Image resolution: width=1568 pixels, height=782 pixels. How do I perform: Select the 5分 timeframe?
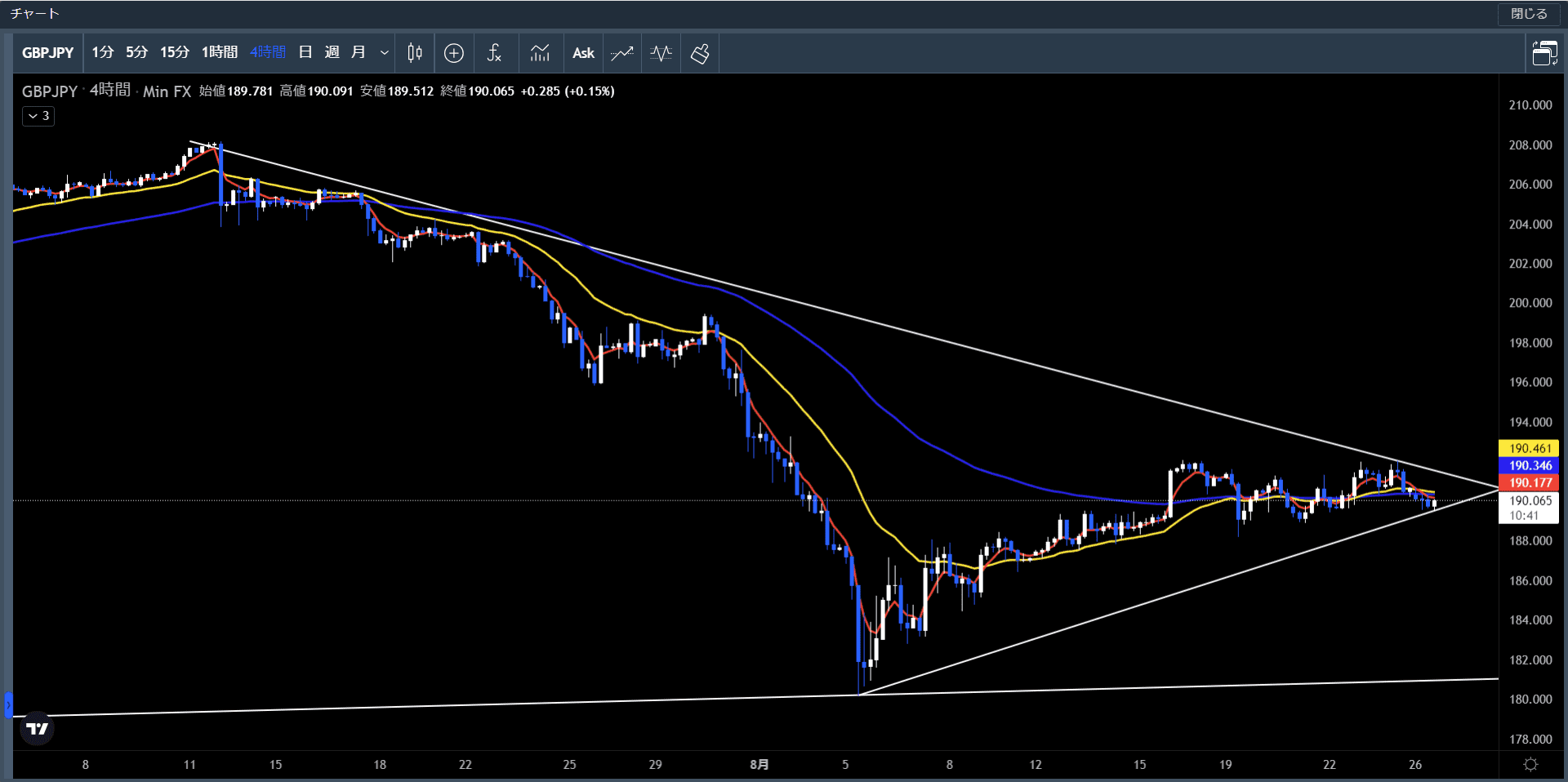click(x=136, y=52)
